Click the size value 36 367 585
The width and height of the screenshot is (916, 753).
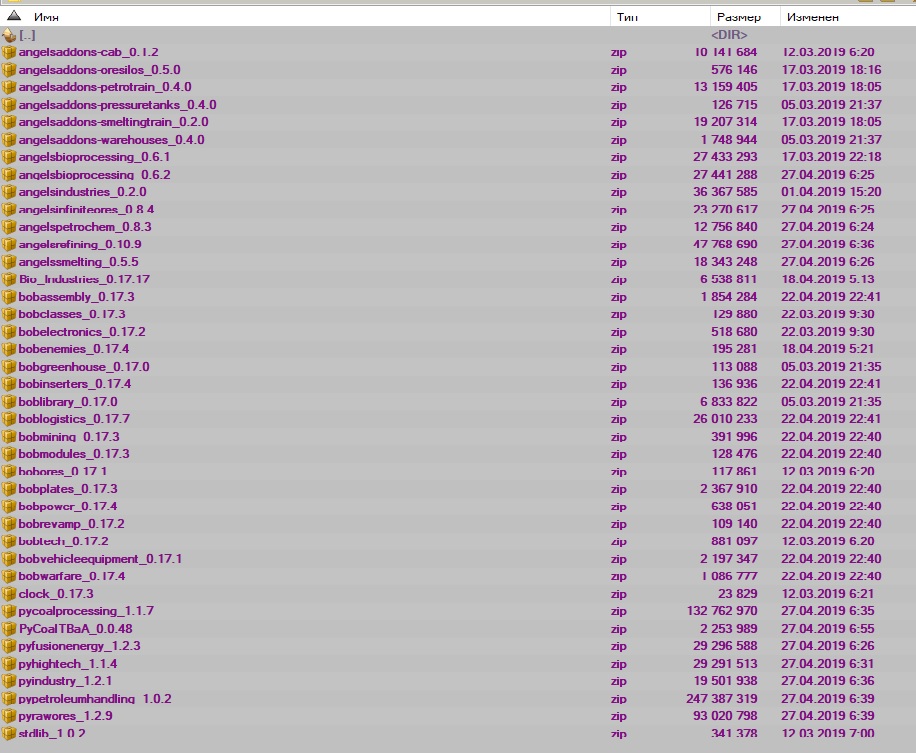coord(726,192)
